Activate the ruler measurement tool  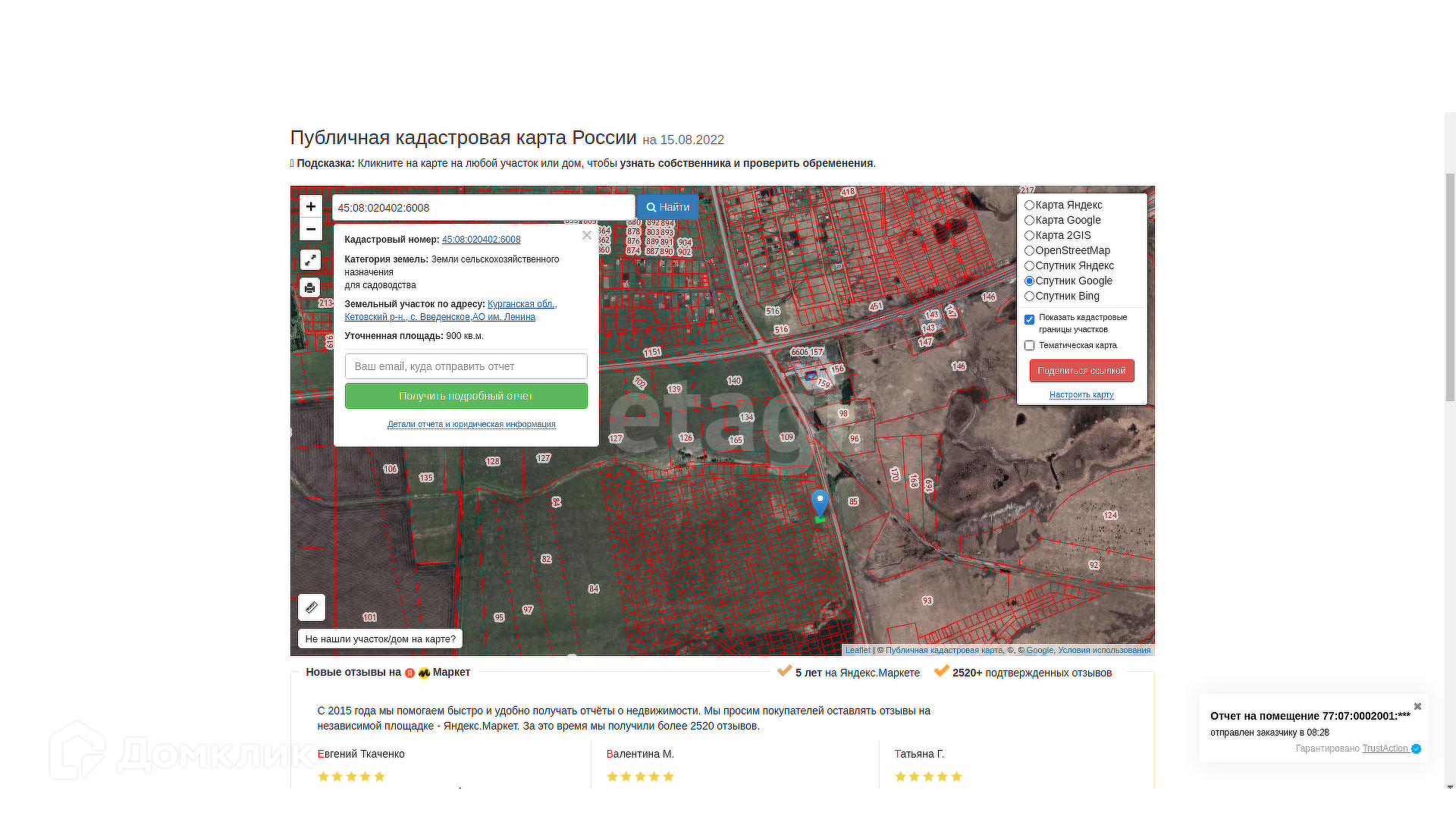(x=311, y=607)
